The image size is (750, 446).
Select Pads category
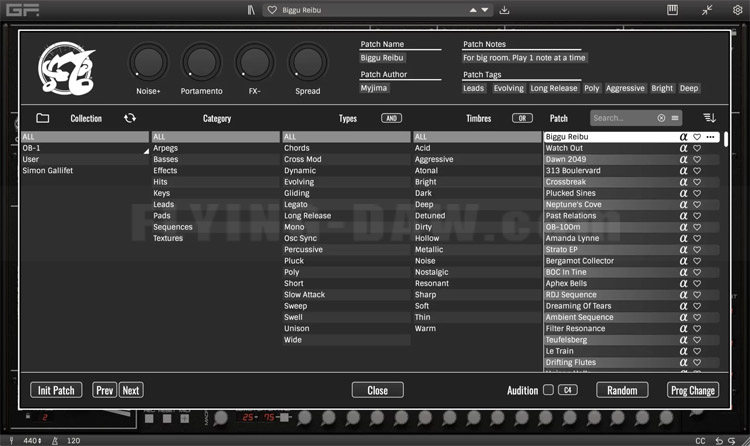[x=215, y=216]
